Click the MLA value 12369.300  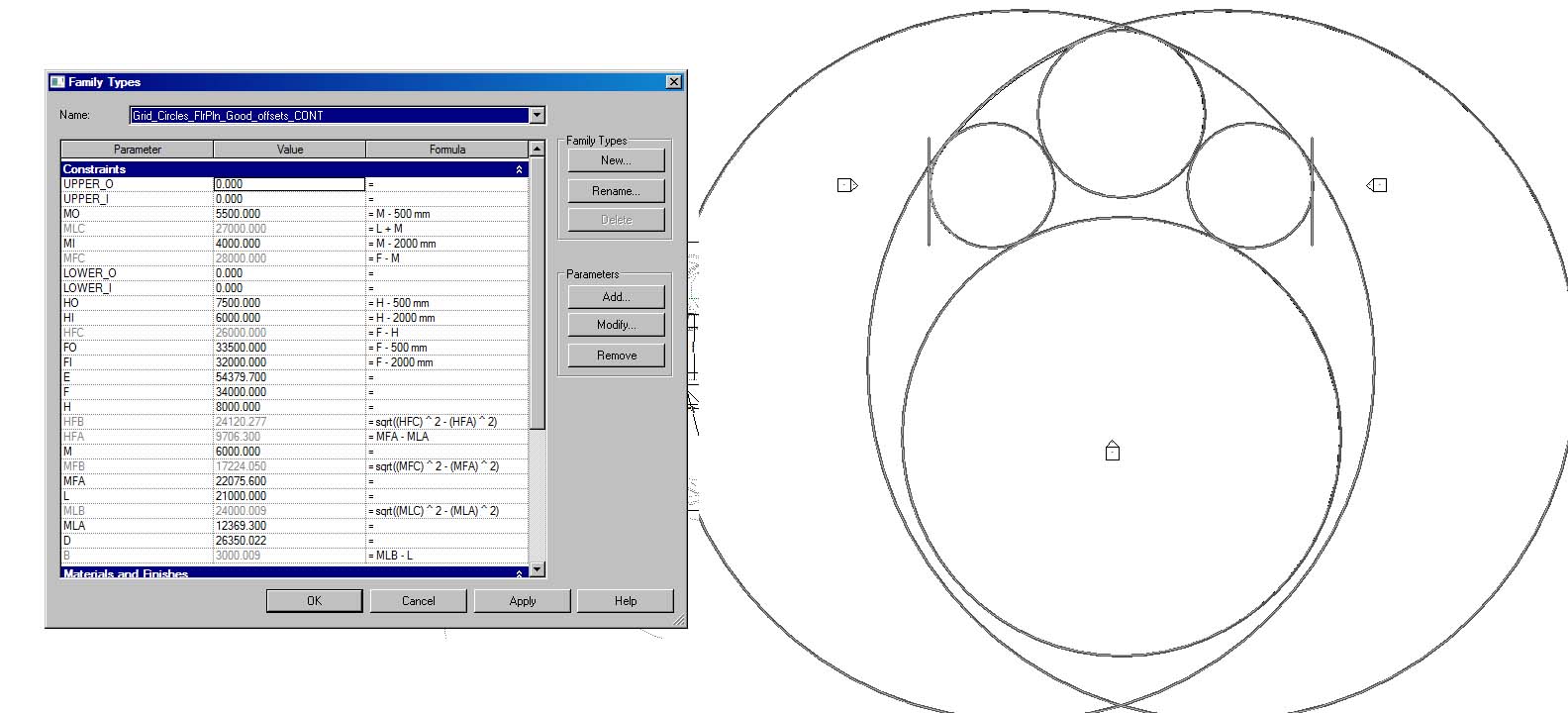coord(289,526)
